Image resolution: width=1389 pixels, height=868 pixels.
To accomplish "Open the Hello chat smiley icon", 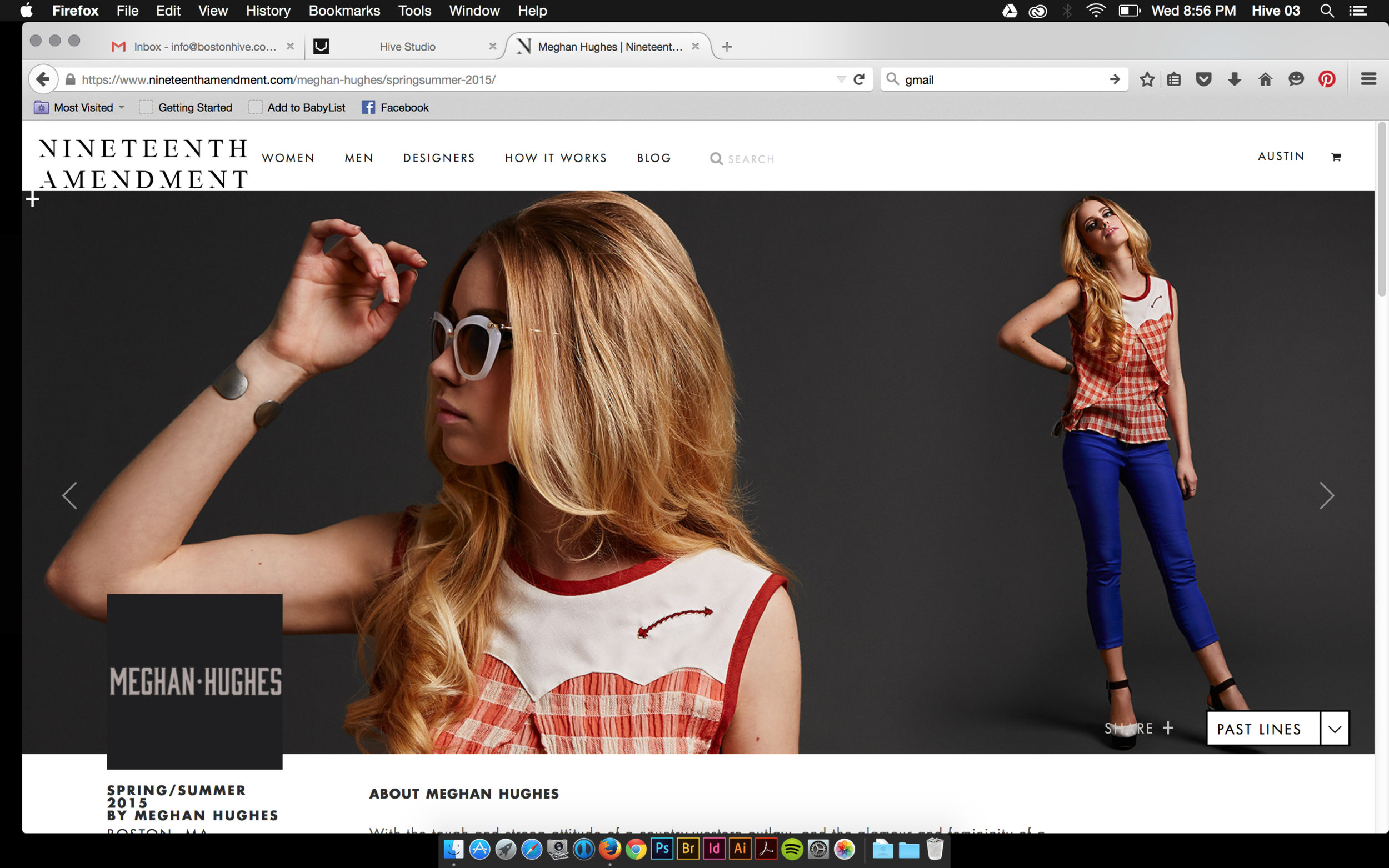I will [1296, 79].
